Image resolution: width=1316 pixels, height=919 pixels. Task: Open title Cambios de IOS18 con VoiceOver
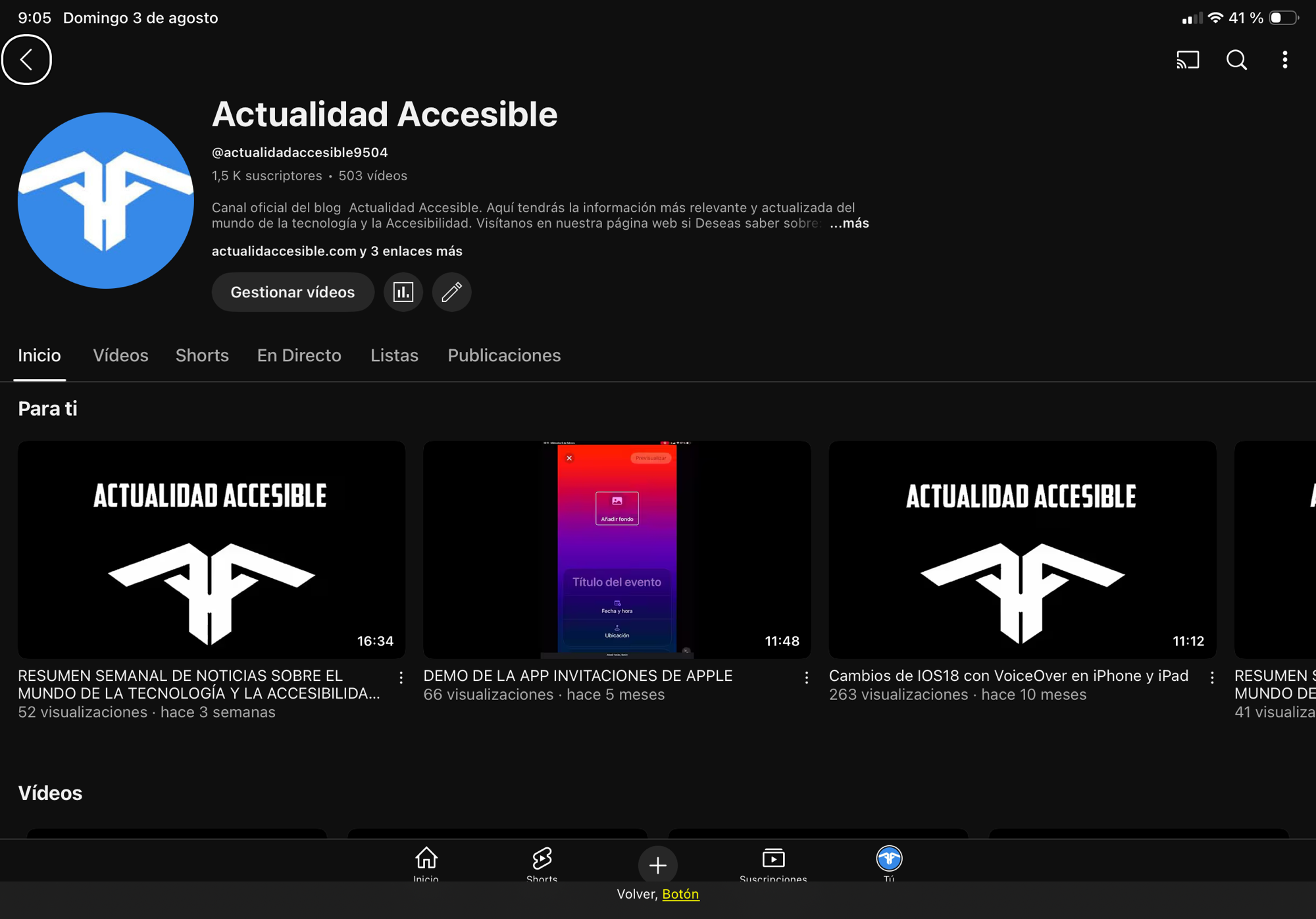pos(1008,676)
